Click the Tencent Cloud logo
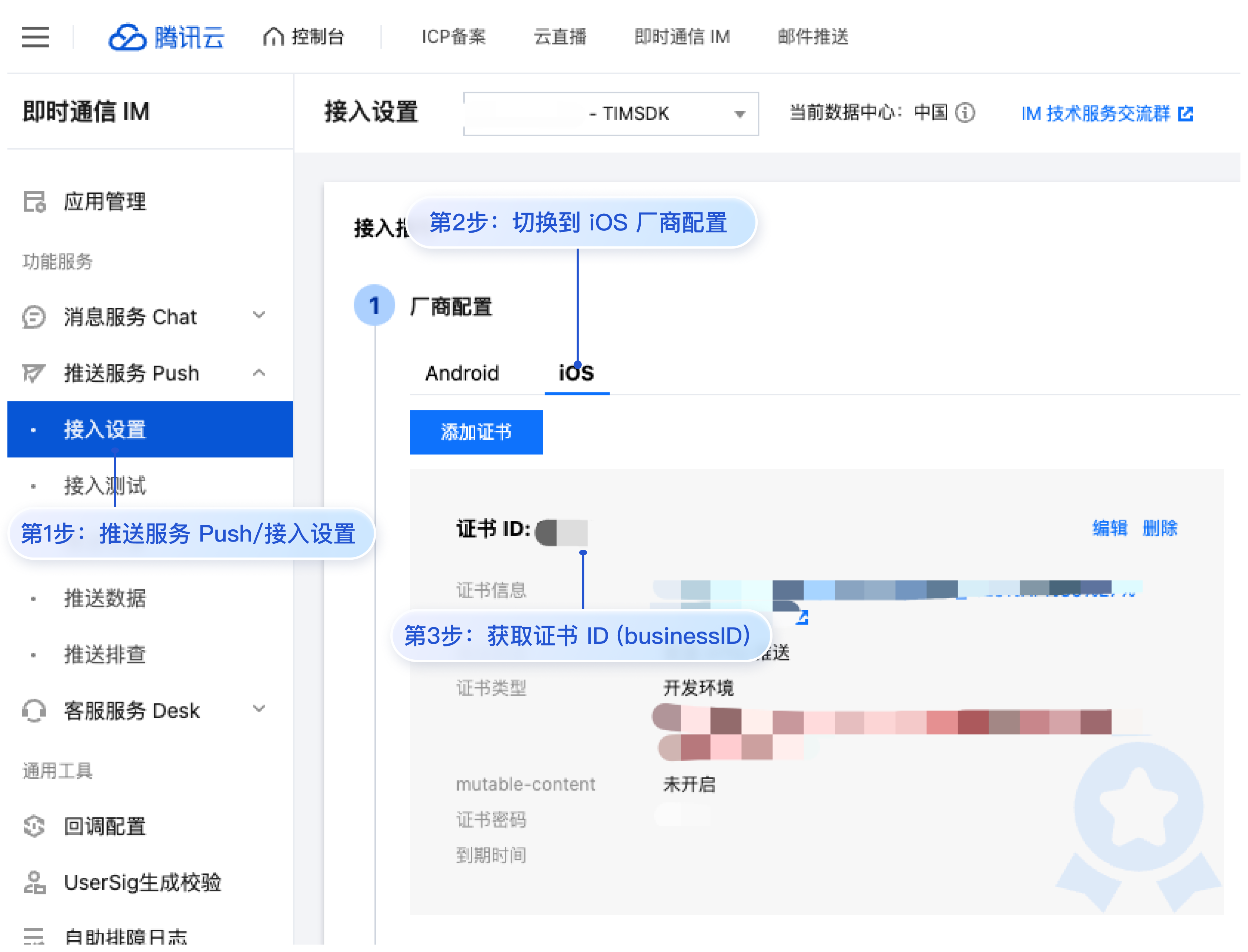Screen dimensions: 1248x952 pos(167,37)
